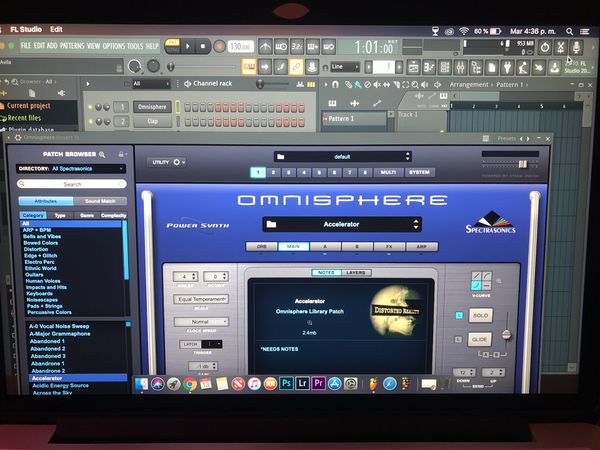Toggle the green mute LED for Clap channel

[90, 122]
